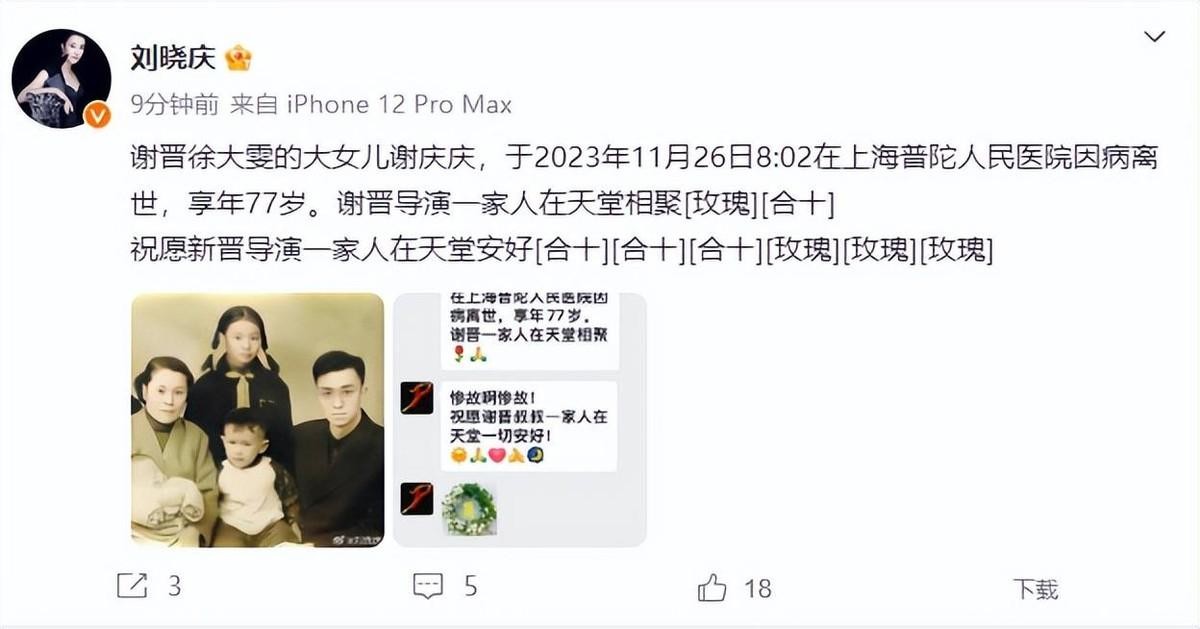The width and height of the screenshot is (1200, 629).
Task: Click the repost share icon
Action: pos(132,586)
